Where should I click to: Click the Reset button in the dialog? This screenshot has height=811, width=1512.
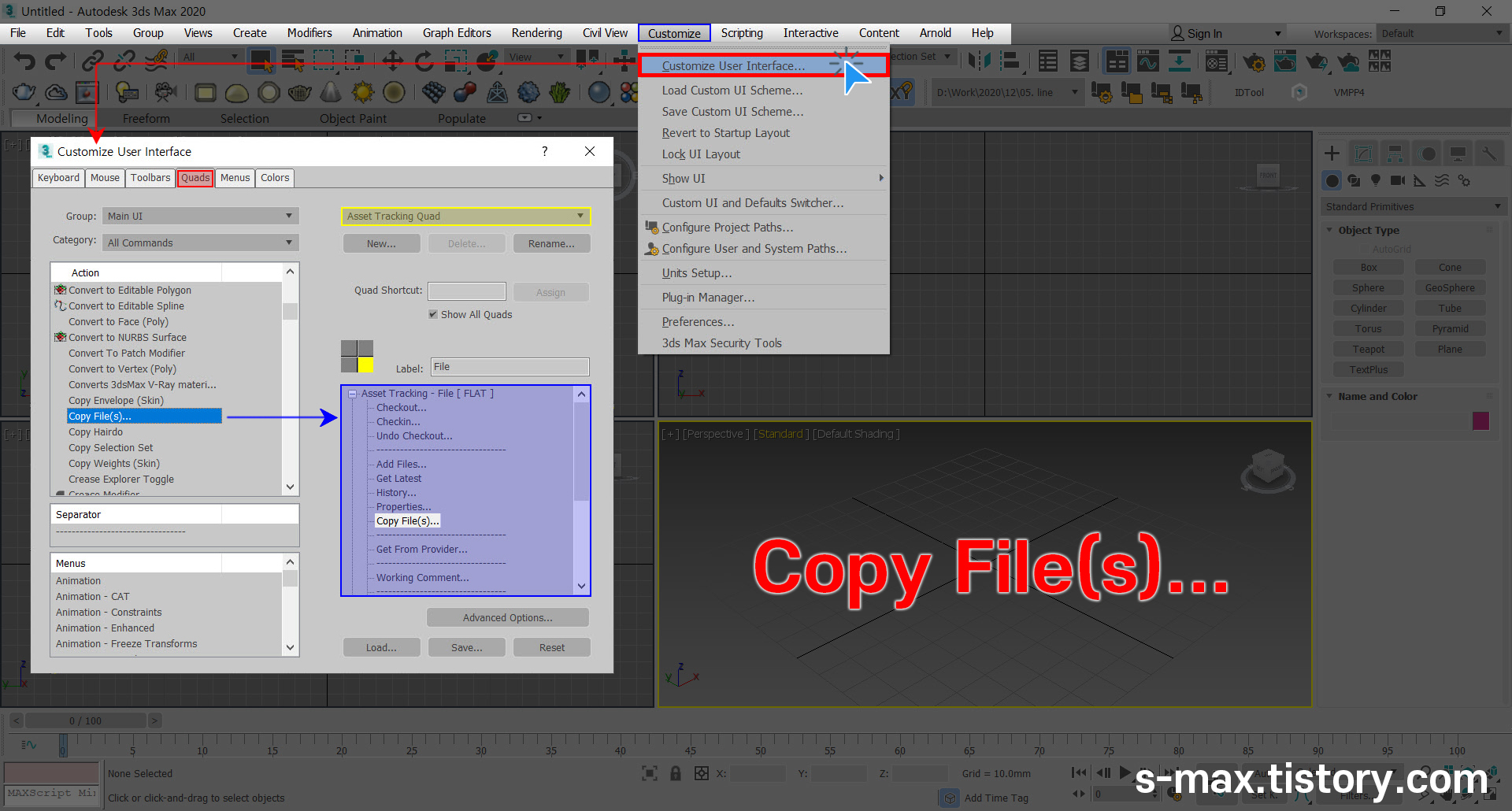pos(551,647)
